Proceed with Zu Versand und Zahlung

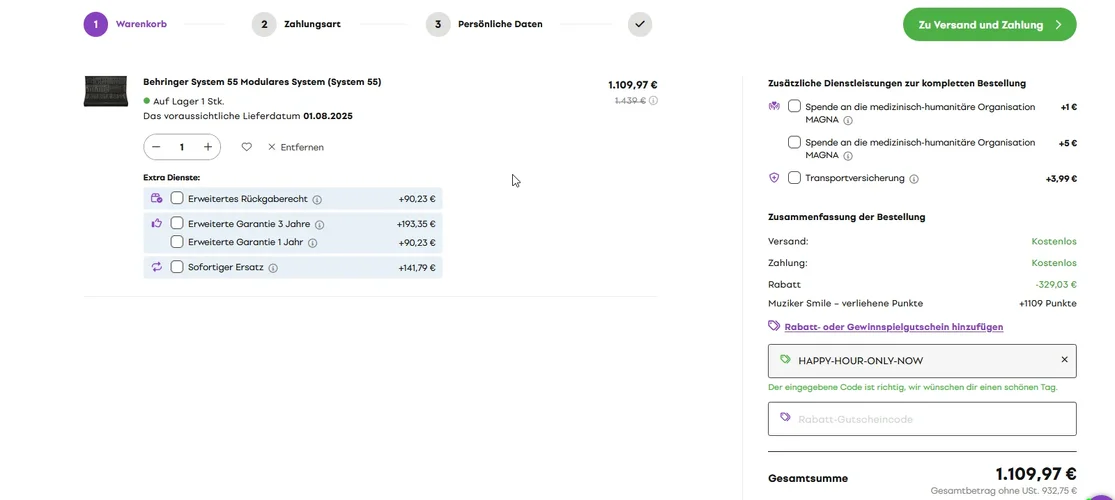989,25
